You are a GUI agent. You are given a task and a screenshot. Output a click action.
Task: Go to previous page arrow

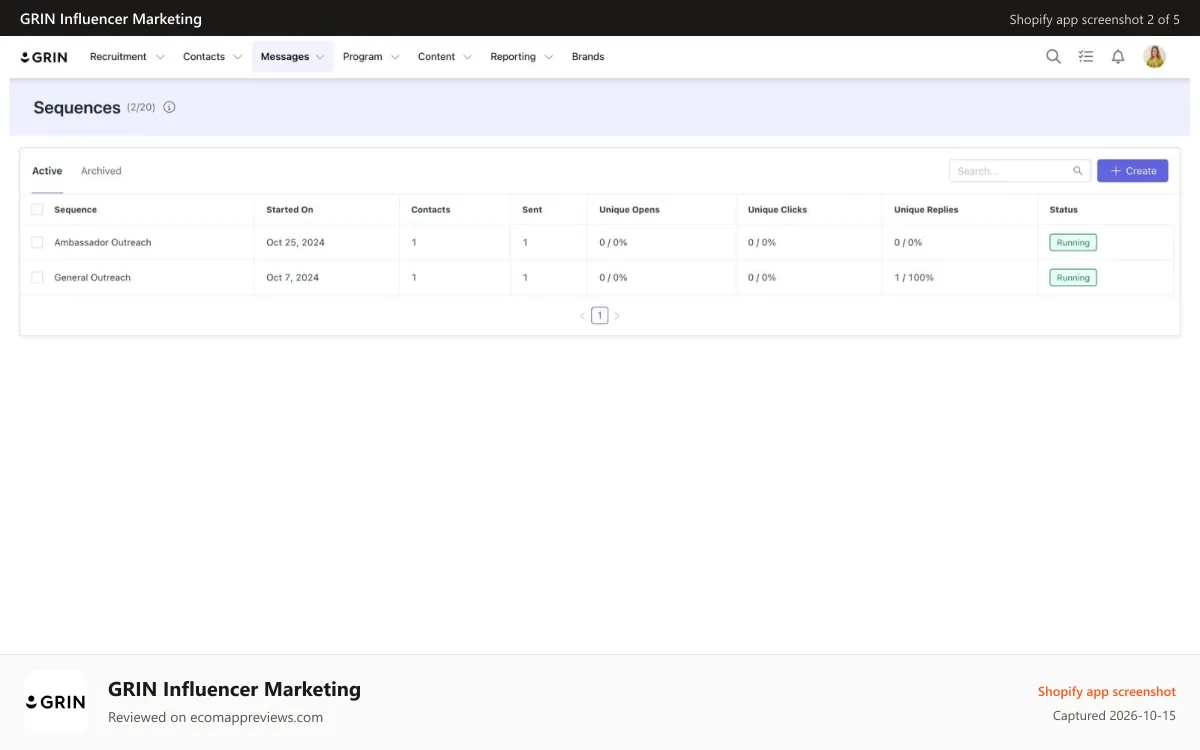(583, 316)
